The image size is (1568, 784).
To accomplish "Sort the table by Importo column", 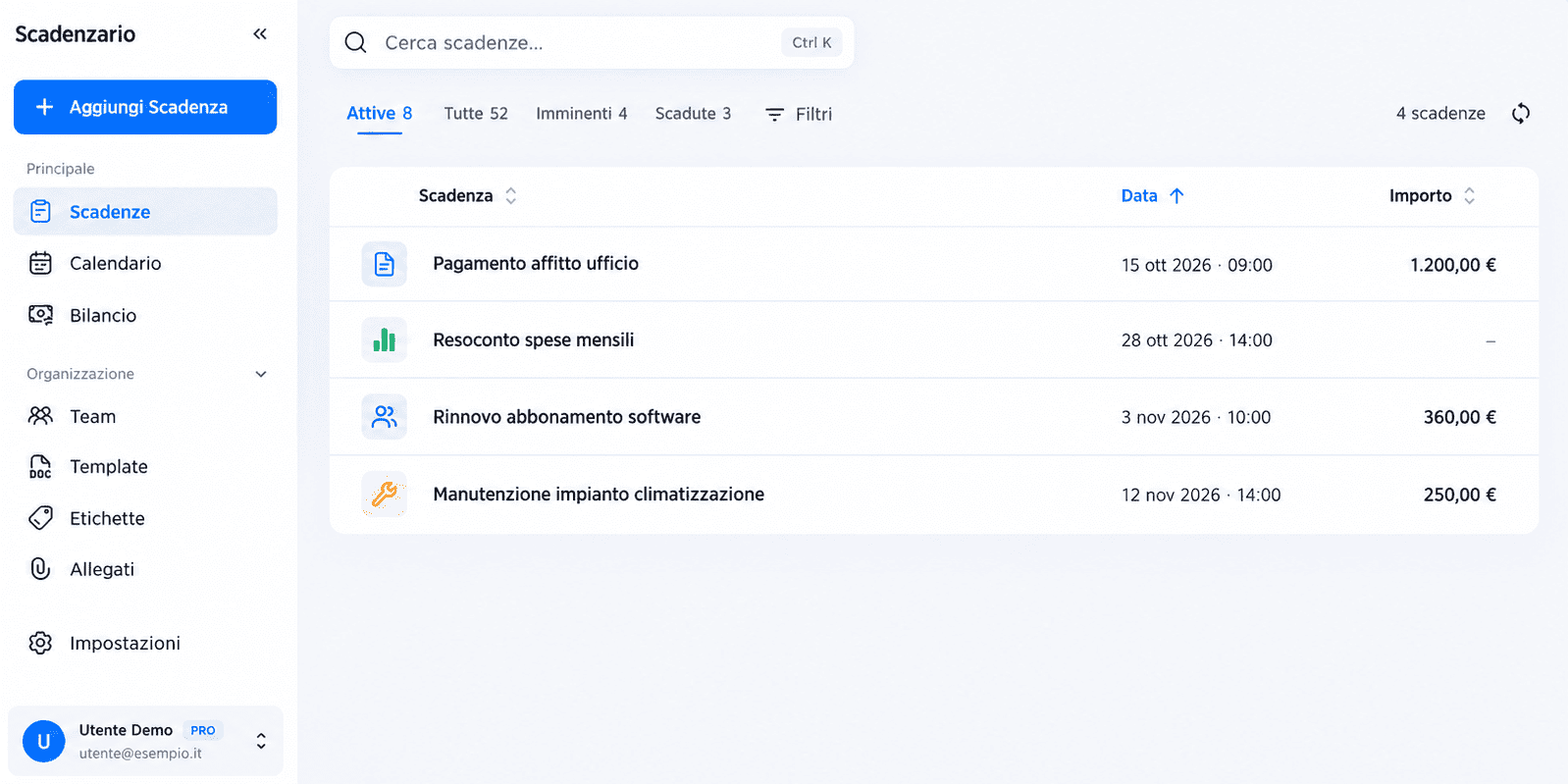I will [x=1433, y=196].
